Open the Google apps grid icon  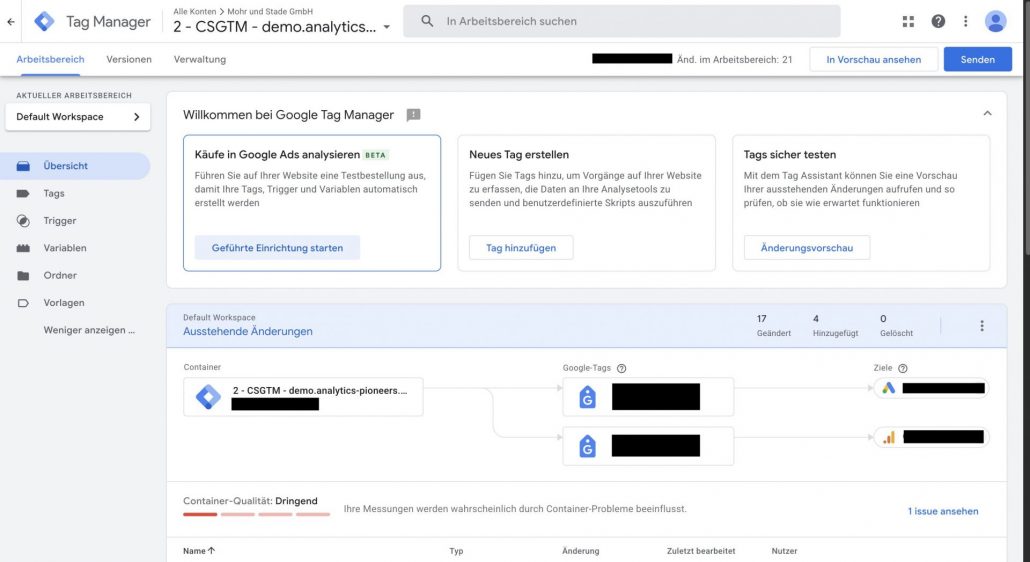coord(908,22)
